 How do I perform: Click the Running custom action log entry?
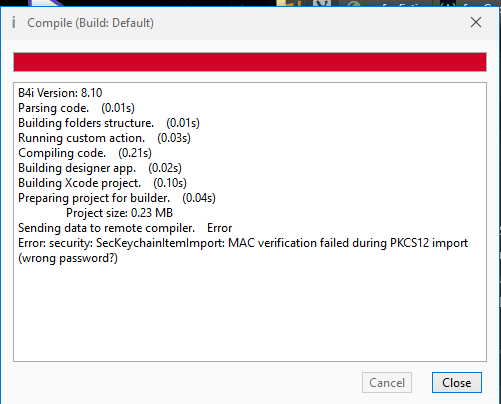click(104, 138)
